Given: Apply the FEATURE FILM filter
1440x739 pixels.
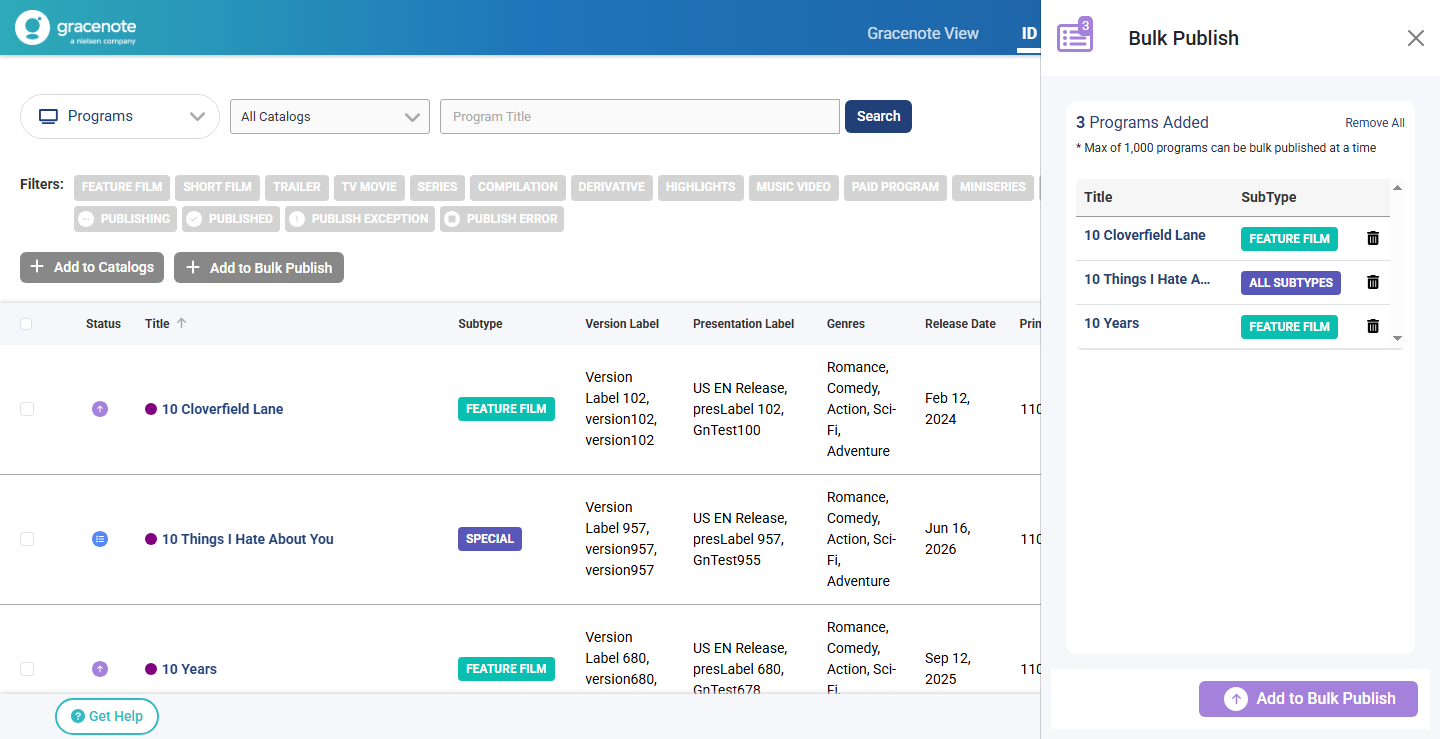Looking at the screenshot, I should coord(122,187).
